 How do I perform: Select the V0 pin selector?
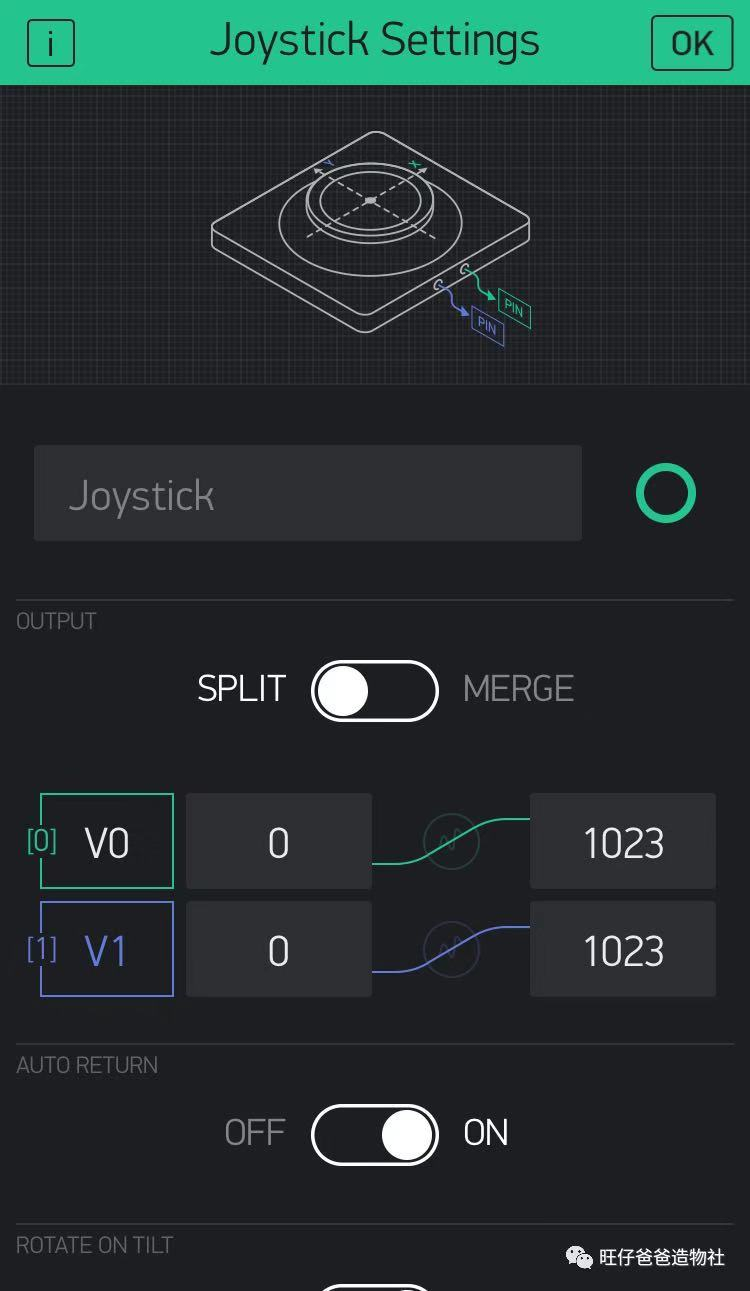coord(107,841)
